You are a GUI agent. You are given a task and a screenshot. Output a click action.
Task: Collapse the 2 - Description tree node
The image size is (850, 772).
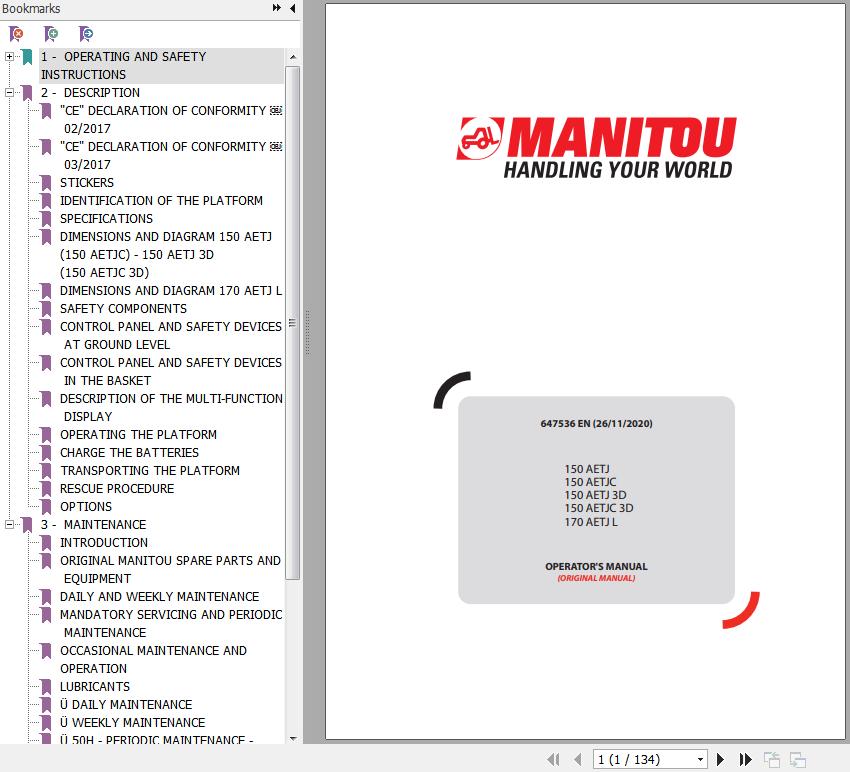(x=9, y=93)
